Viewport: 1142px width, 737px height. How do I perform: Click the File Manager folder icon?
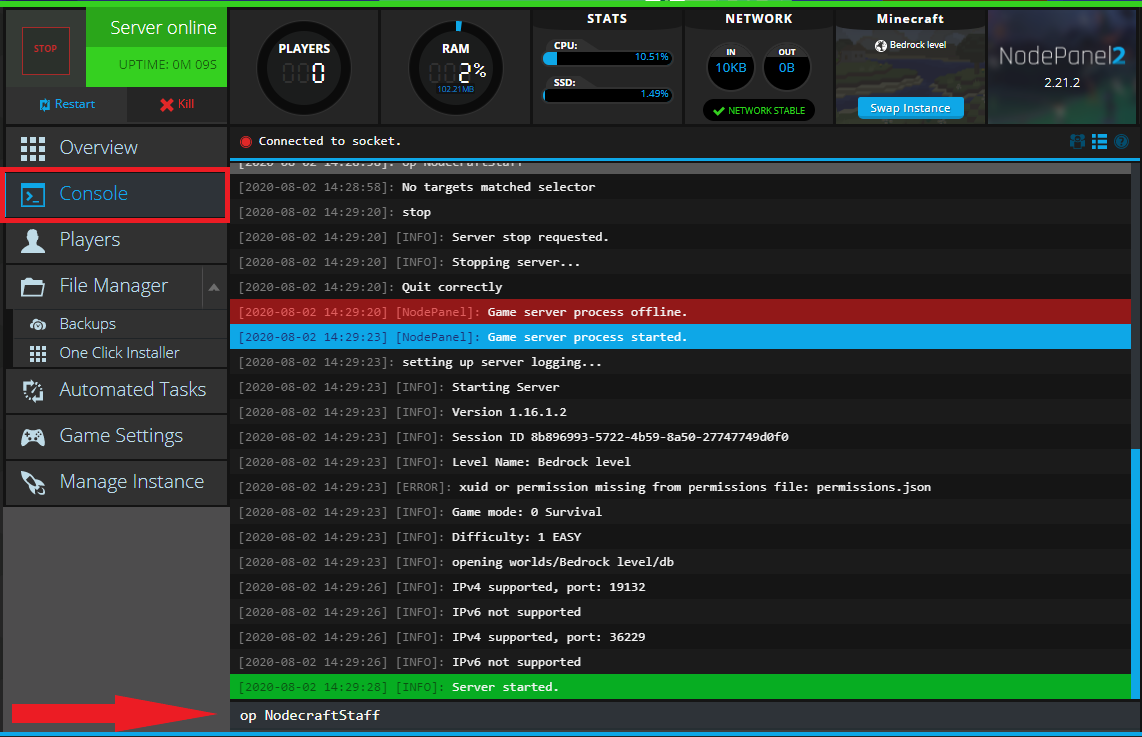pyautogui.click(x=33, y=287)
